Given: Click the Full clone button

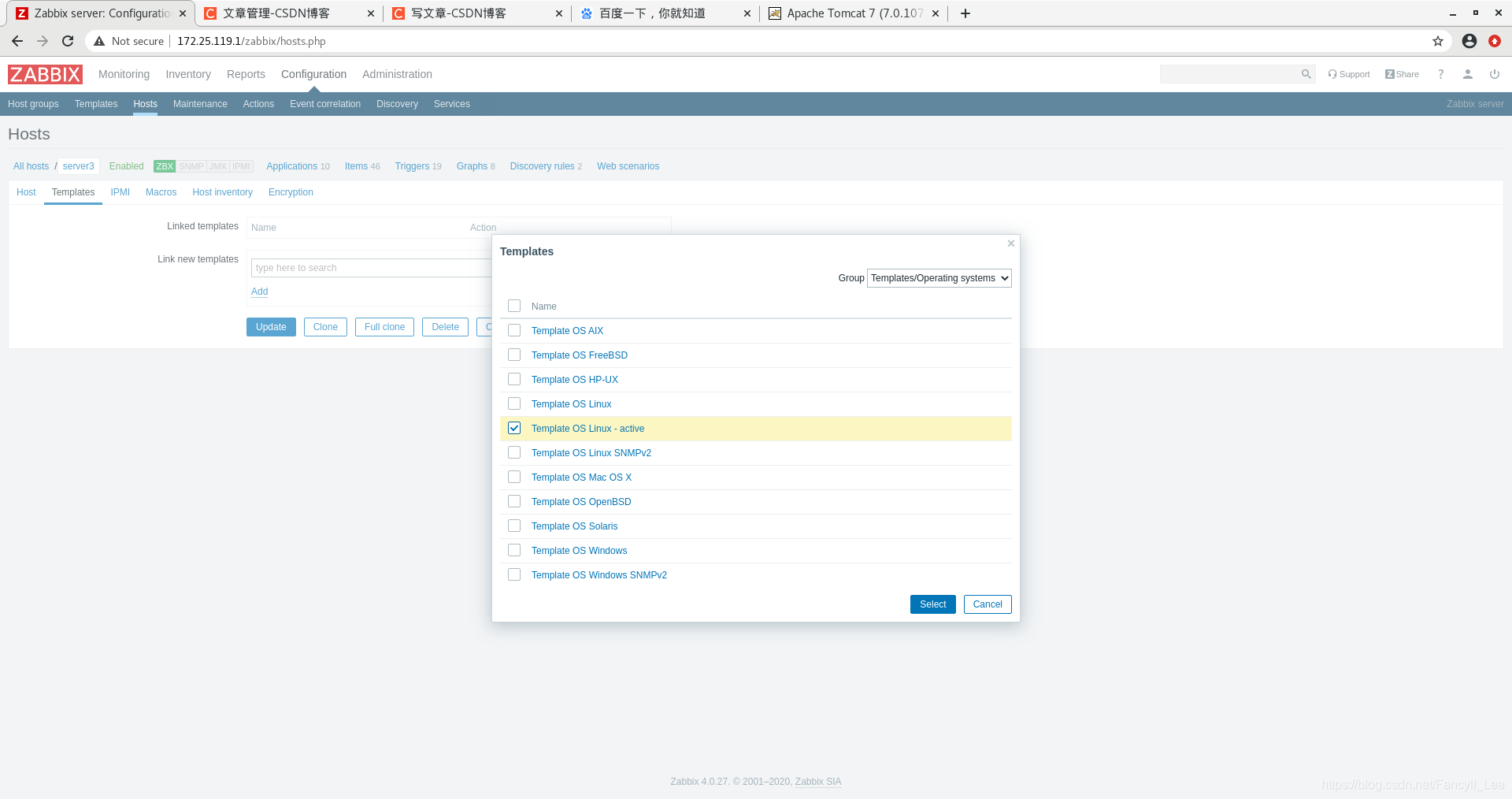Looking at the screenshot, I should click(x=384, y=327).
